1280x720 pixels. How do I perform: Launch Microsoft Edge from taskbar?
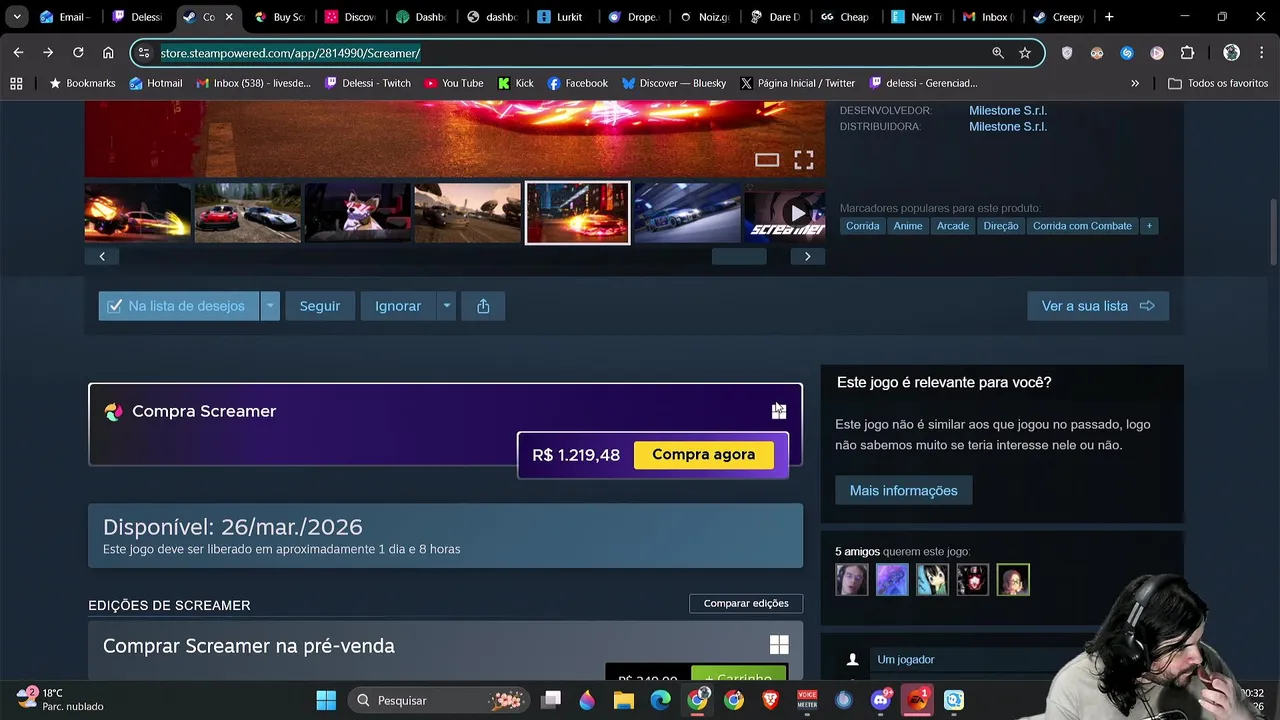tap(661, 700)
